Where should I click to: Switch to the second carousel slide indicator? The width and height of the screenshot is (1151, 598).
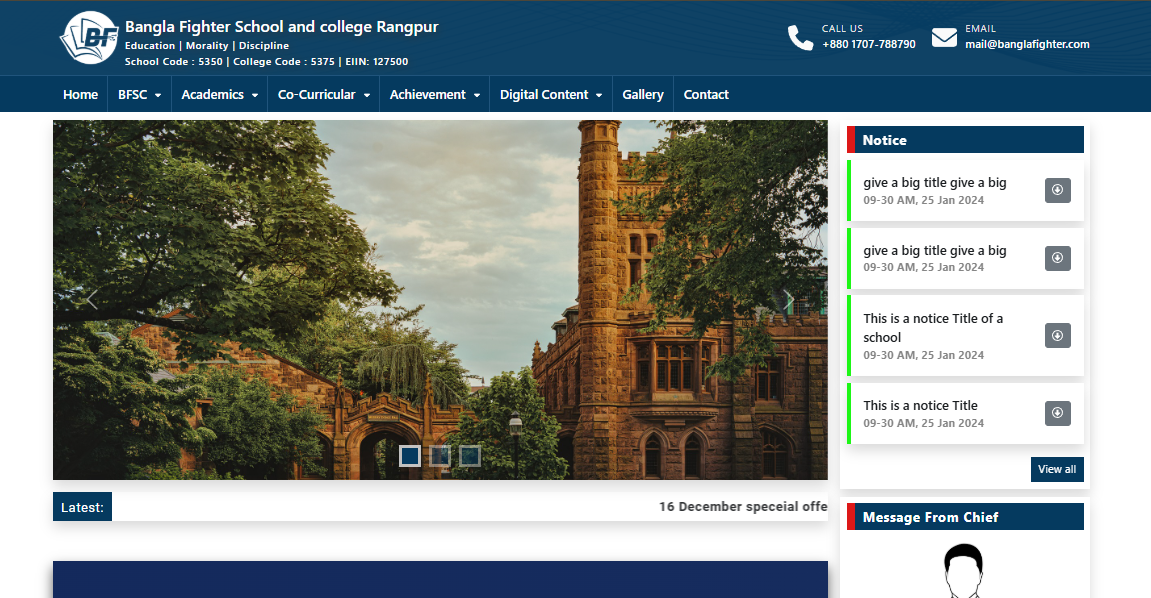[x=440, y=456]
